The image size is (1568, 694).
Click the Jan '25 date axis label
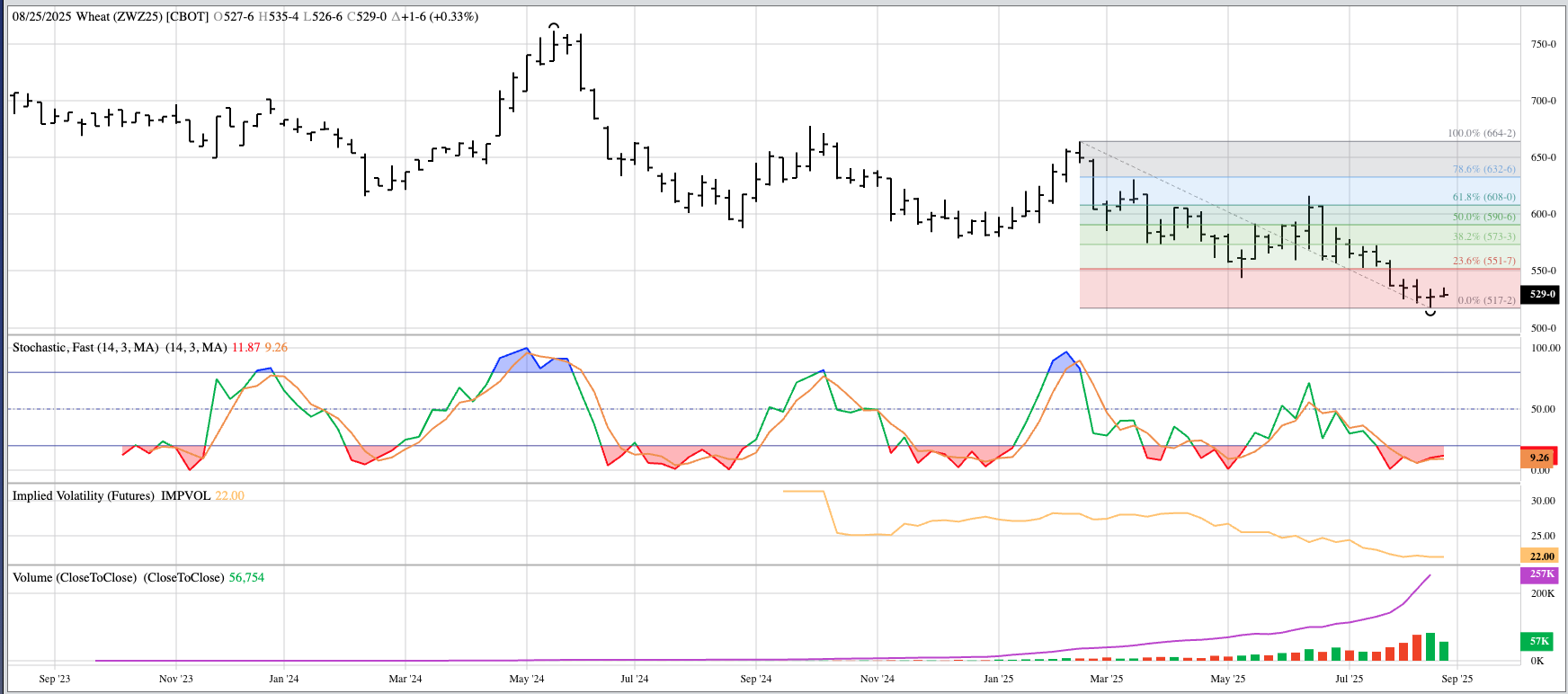(998, 679)
